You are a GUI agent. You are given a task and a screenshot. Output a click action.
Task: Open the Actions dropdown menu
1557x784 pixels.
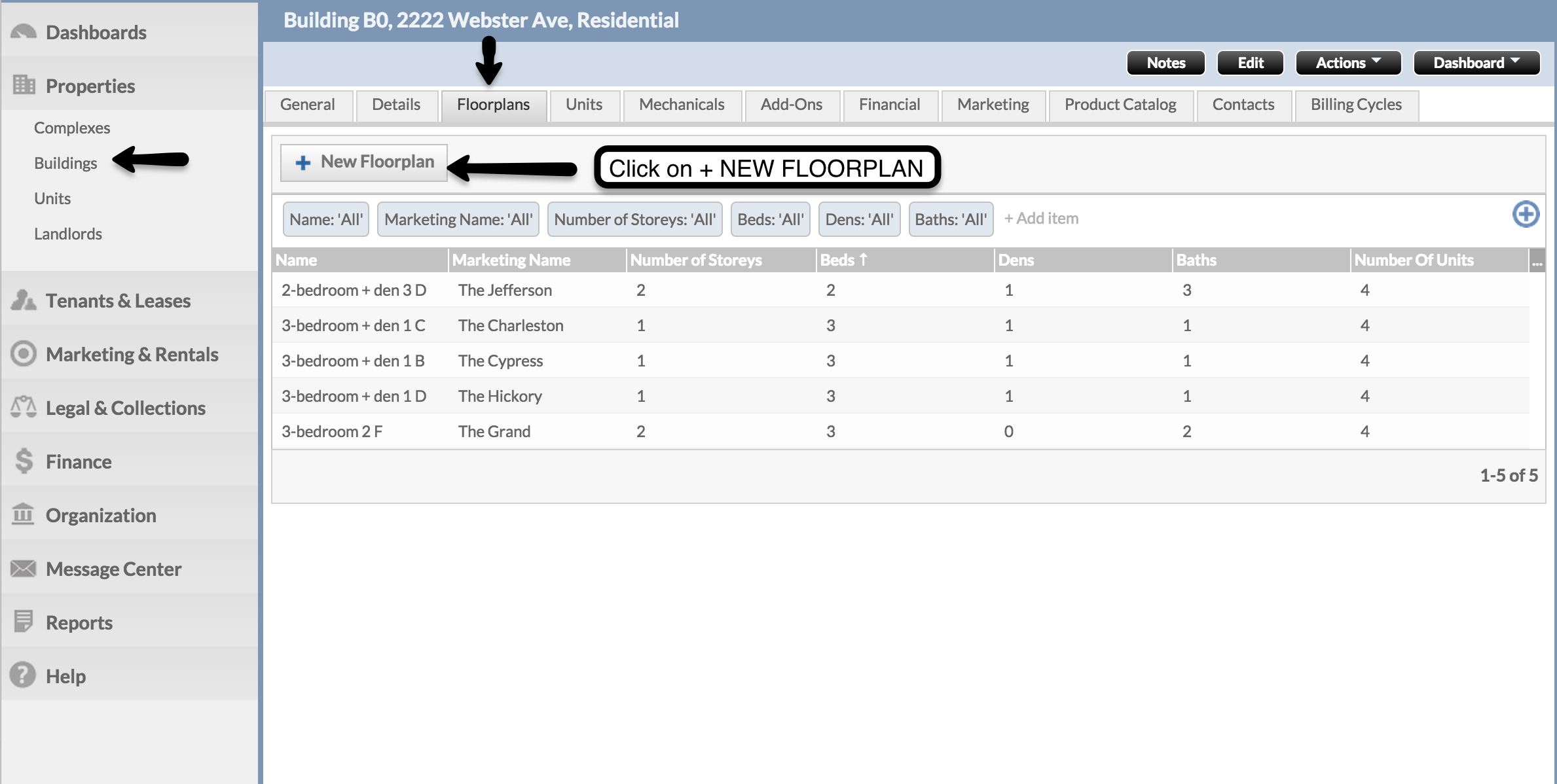1347,63
